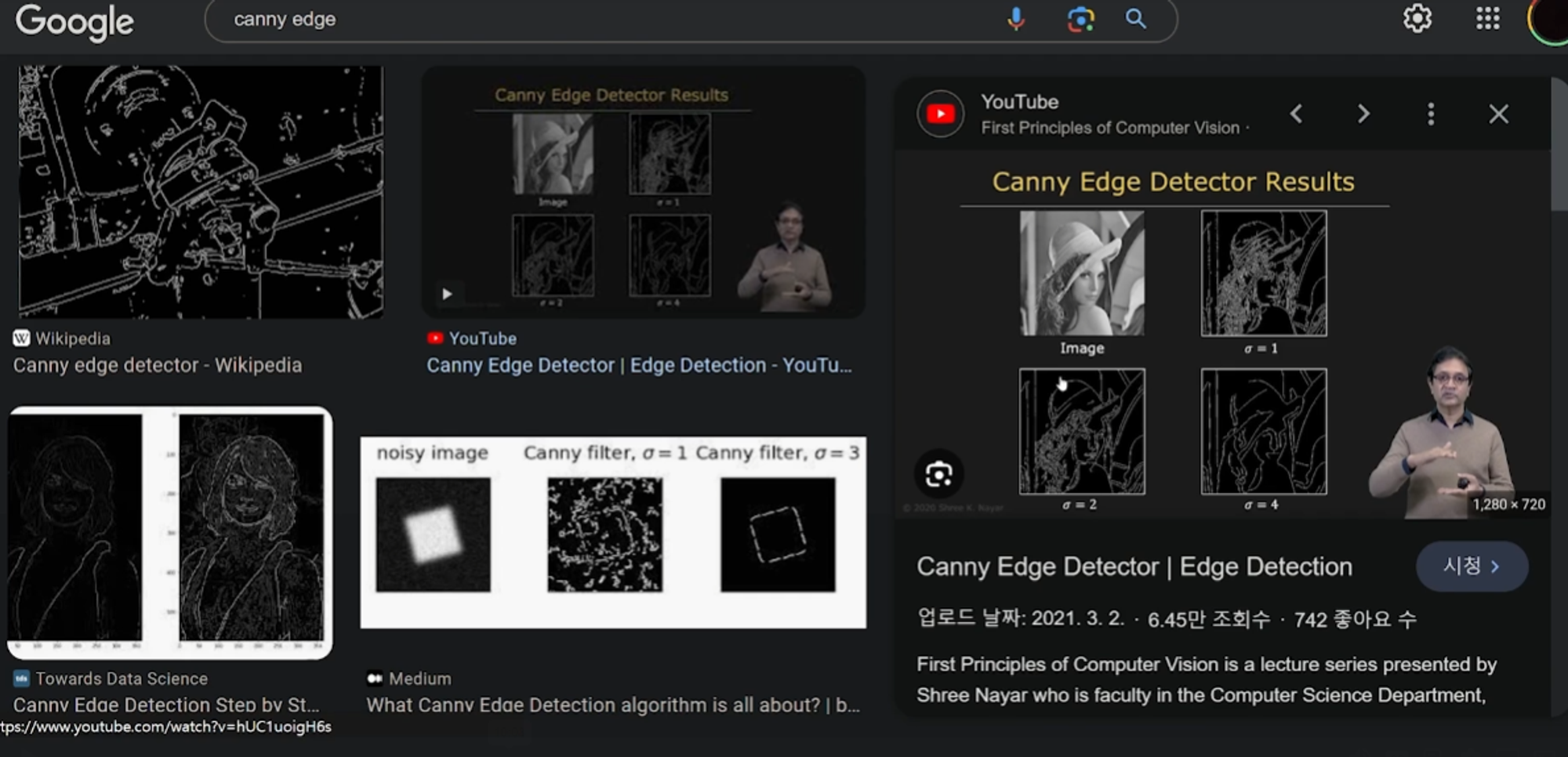Screen dimensions: 1568x757
Task: Click the 'YouTube' source name in panel header
Action: coord(1019,102)
